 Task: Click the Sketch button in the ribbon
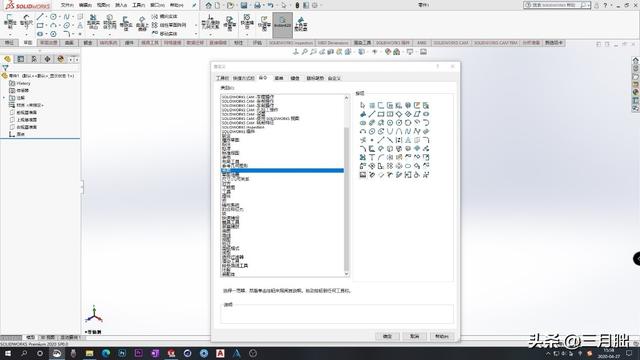coord(10,22)
